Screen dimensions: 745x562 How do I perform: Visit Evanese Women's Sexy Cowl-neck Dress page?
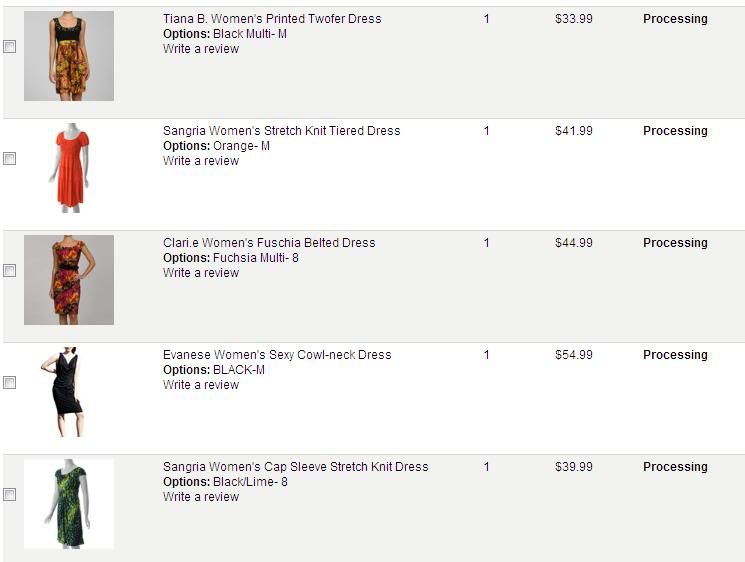click(277, 355)
